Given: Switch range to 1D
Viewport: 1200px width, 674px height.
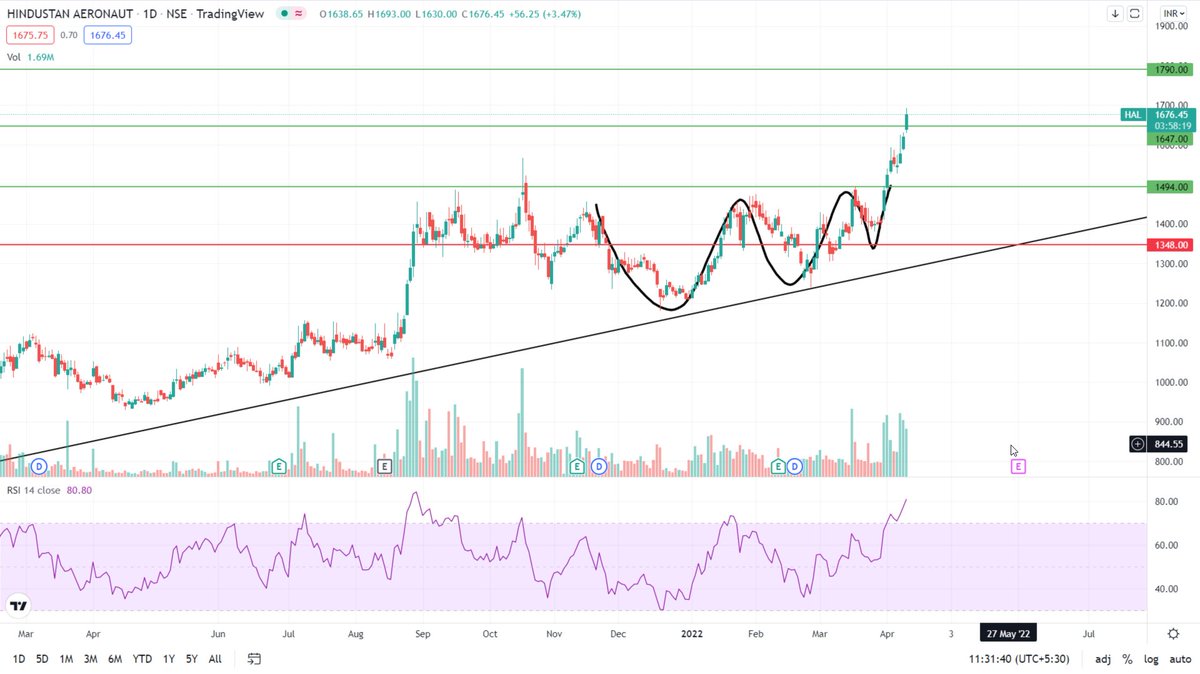Looking at the screenshot, I should pyautogui.click(x=19, y=659).
